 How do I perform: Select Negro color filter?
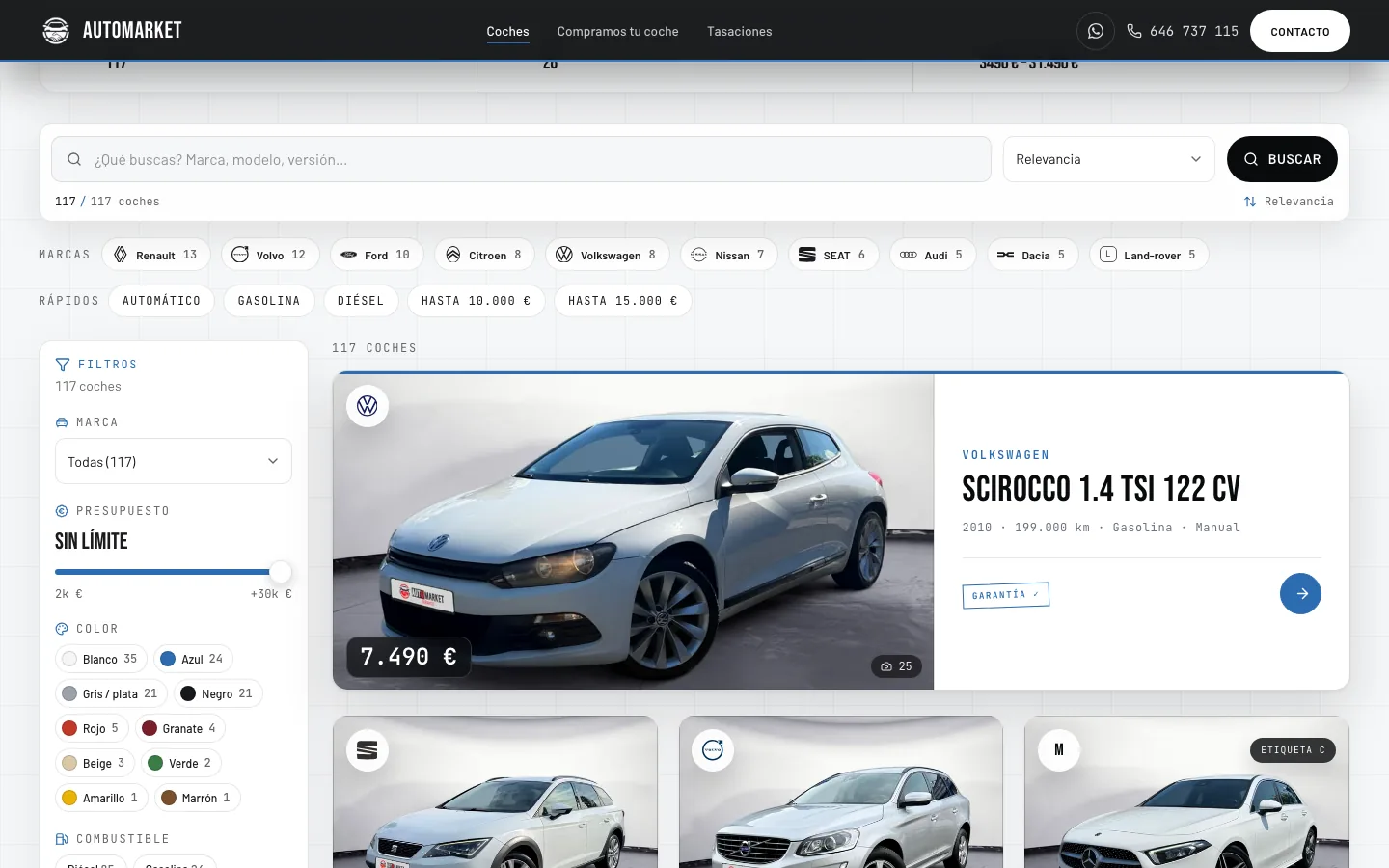point(218,693)
